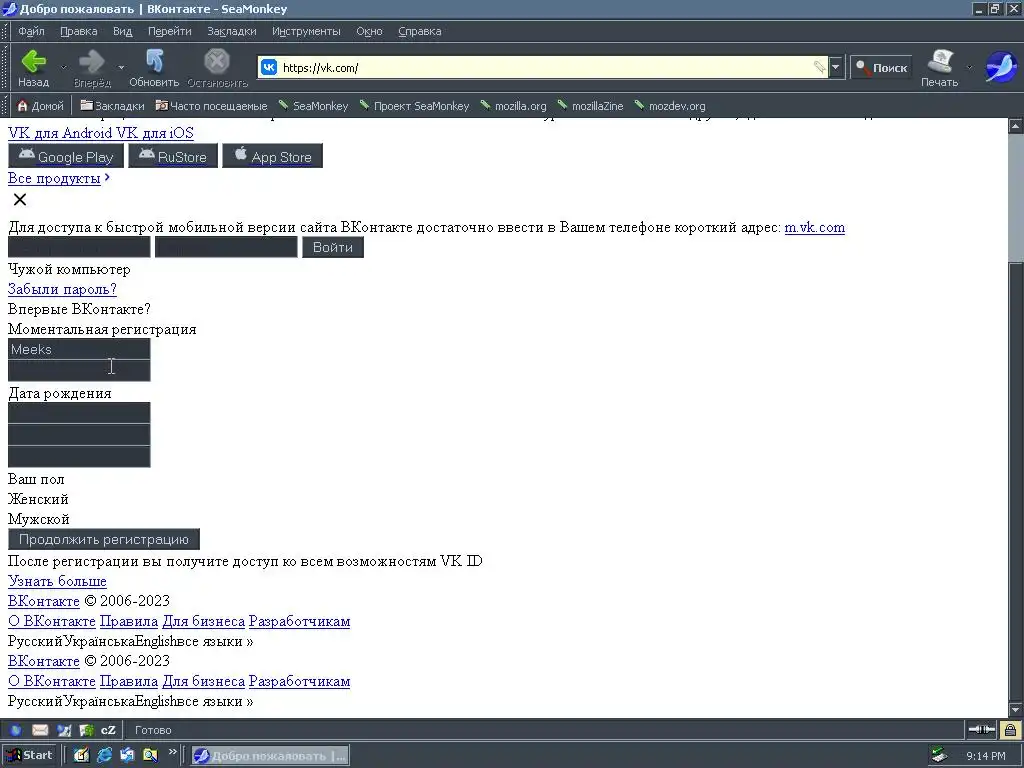Open the Правка menu
This screenshot has width=1024, height=768.
(x=78, y=31)
